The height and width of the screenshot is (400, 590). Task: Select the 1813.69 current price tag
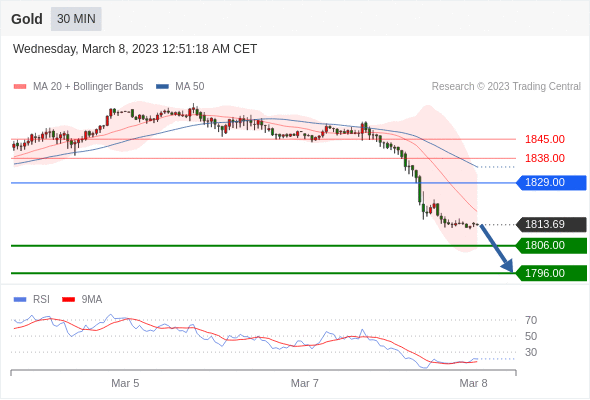click(551, 225)
